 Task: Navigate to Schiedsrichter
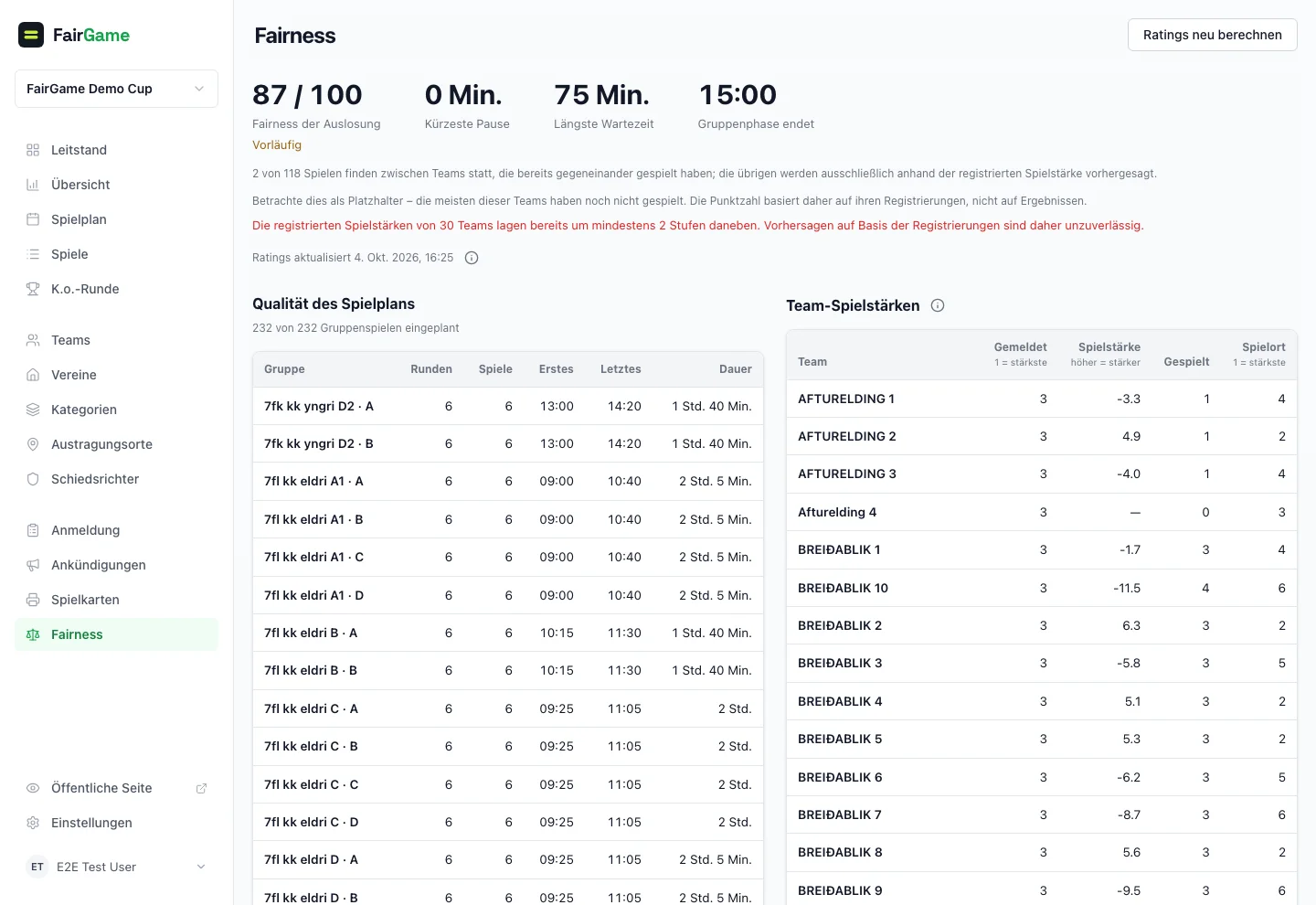click(x=116, y=479)
